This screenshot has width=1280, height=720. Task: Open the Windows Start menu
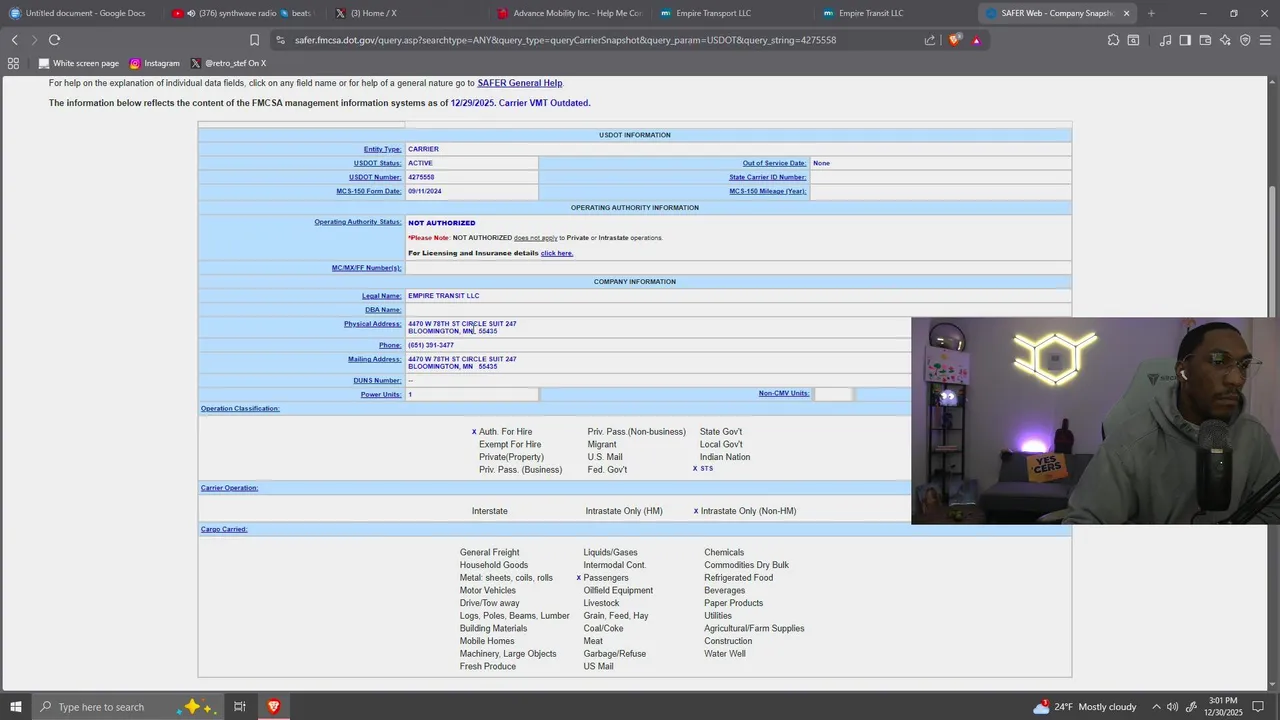(x=15, y=707)
